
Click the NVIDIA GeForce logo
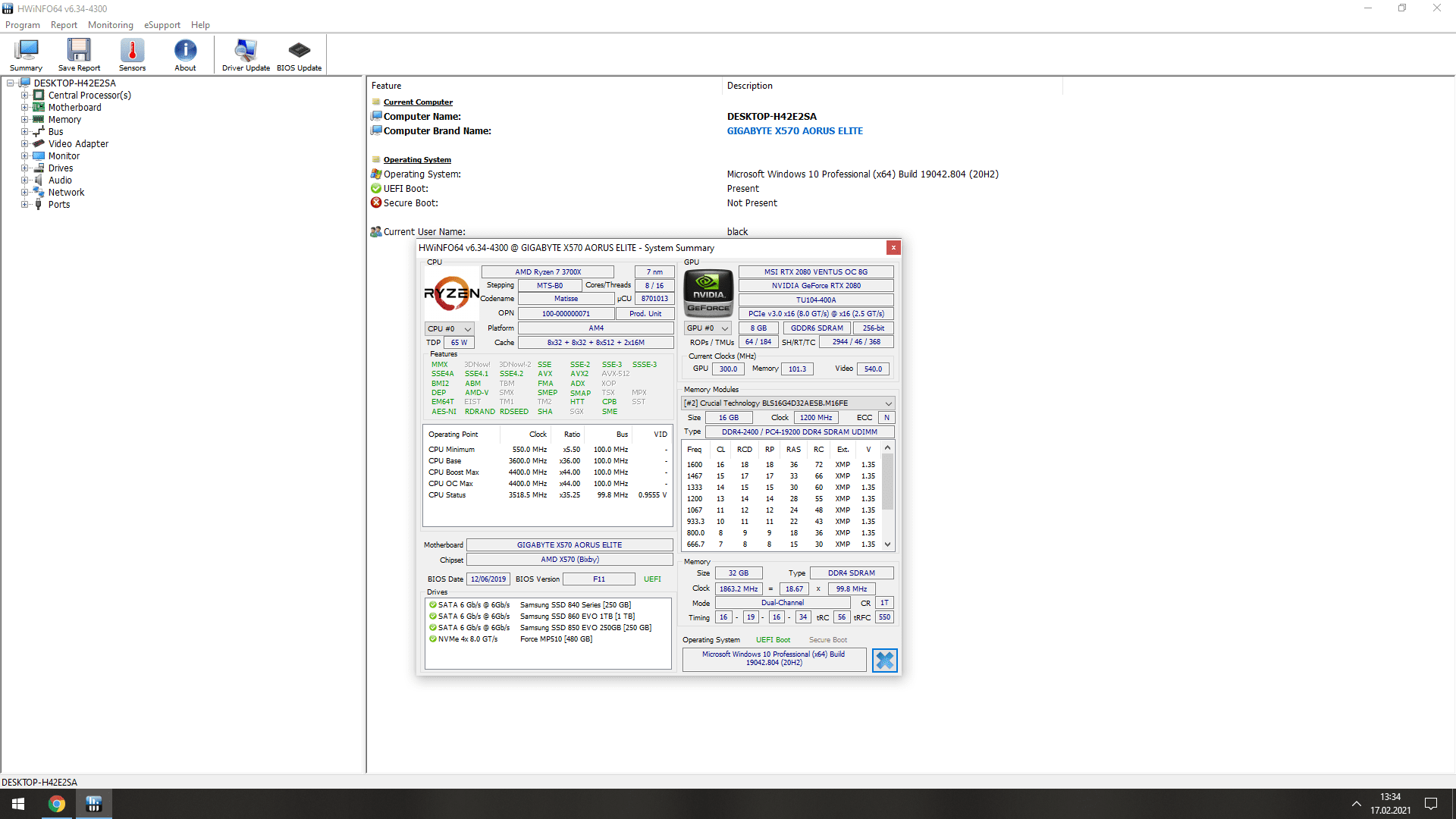point(708,293)
